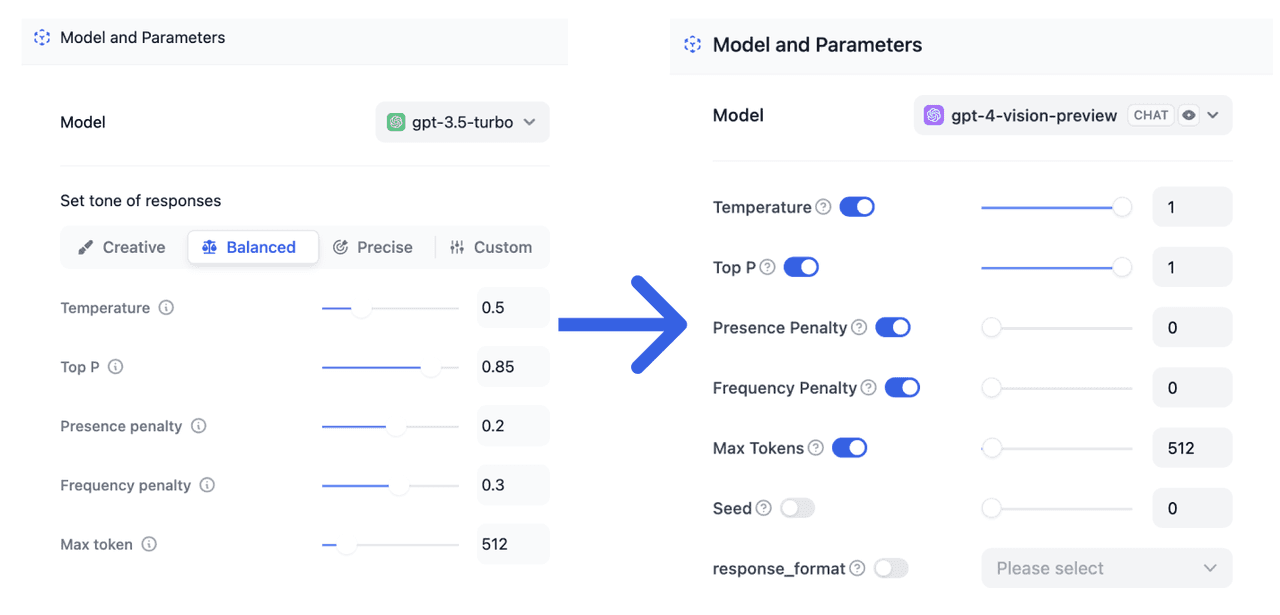
Task: Click info icon beside Presence penalty label
Action: [199, 426]
